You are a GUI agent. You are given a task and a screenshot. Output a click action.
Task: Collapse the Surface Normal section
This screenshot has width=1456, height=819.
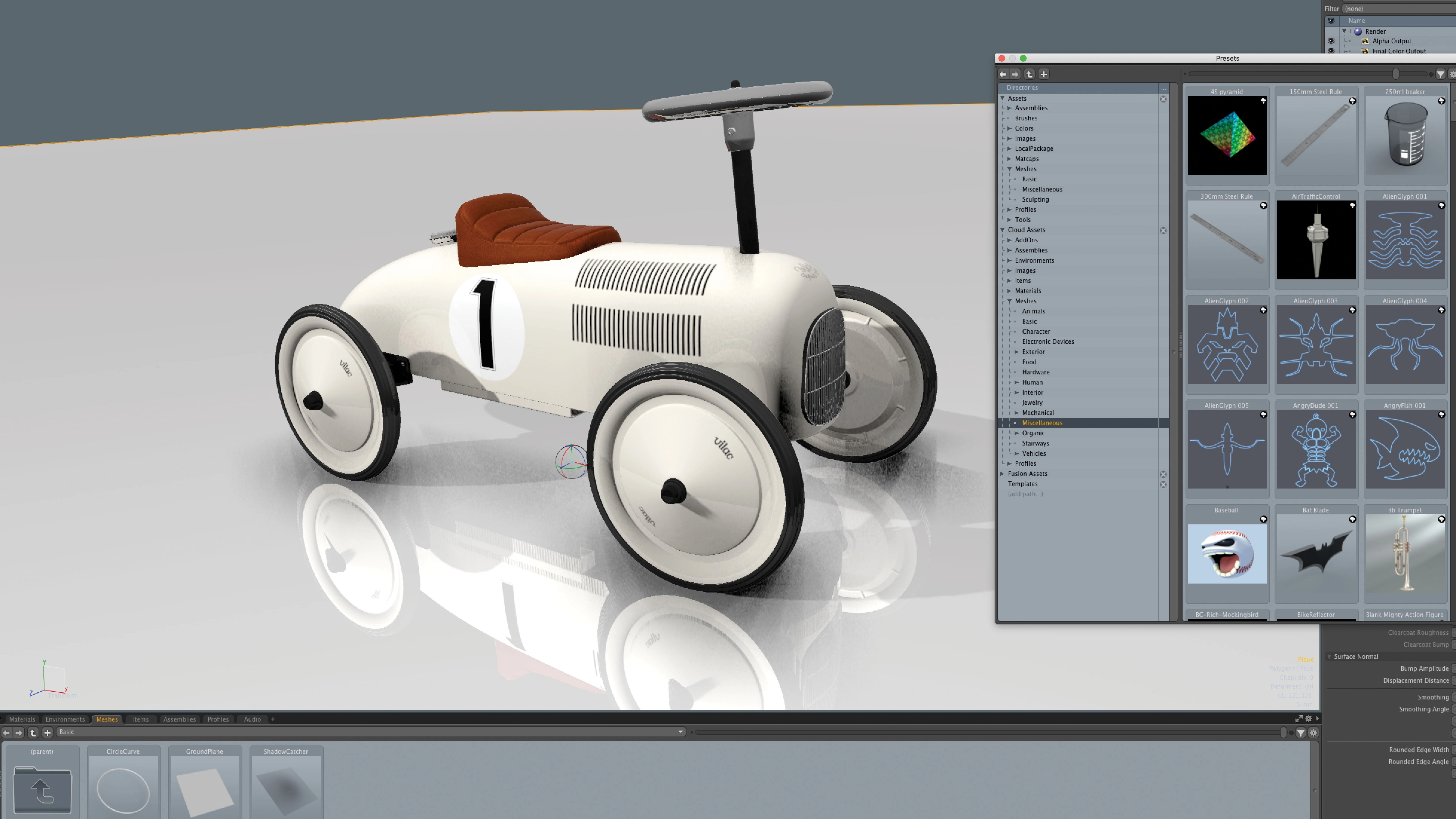pos(1329,657)
